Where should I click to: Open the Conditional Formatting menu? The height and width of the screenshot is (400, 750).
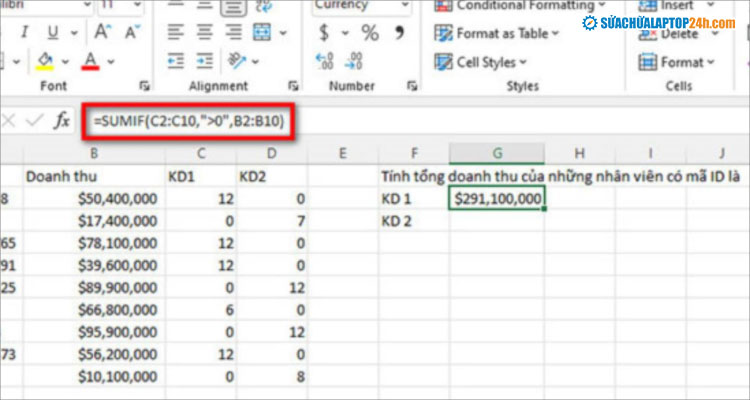[520, 6]
